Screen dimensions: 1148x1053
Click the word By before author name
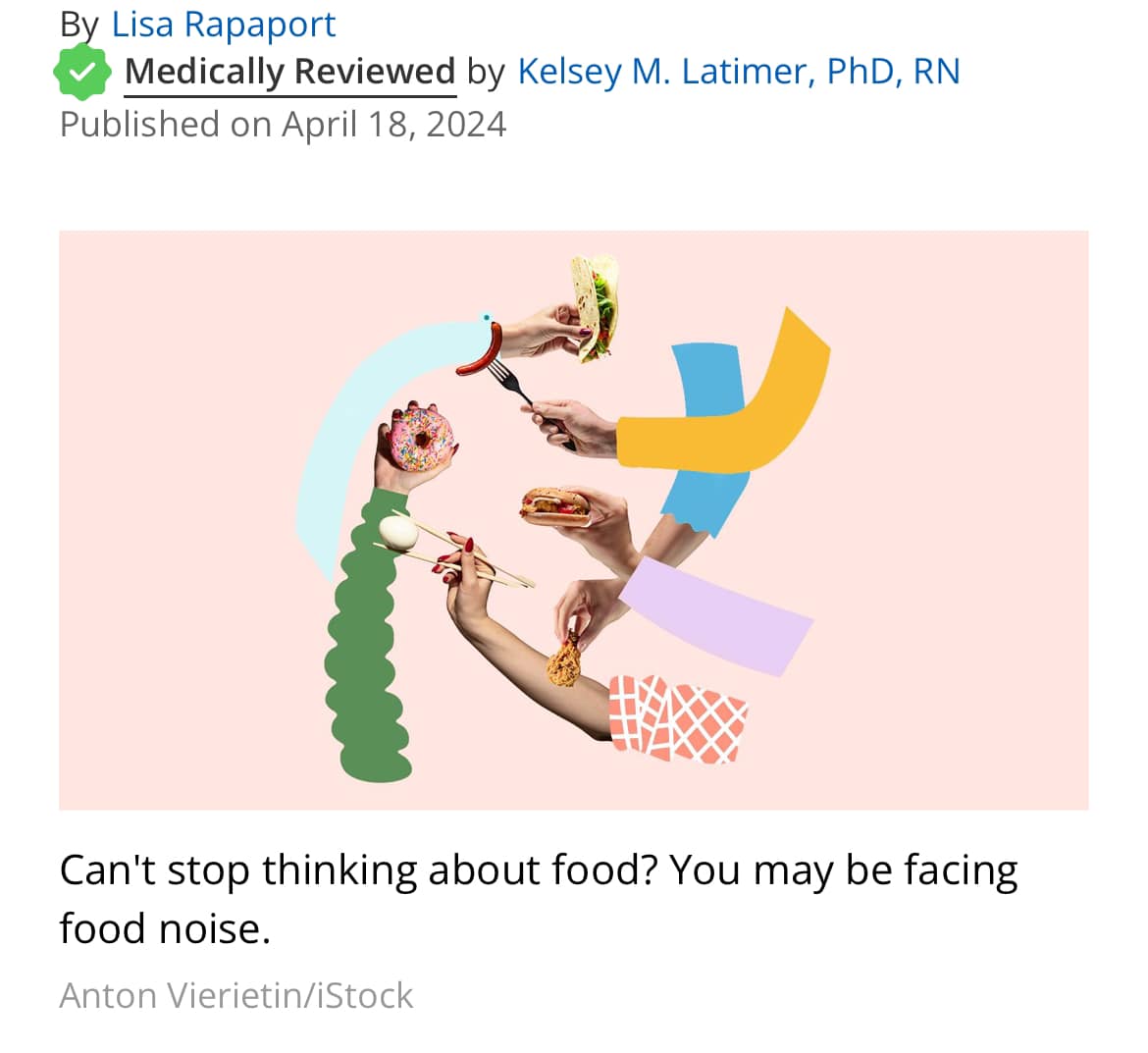point(79,26)
